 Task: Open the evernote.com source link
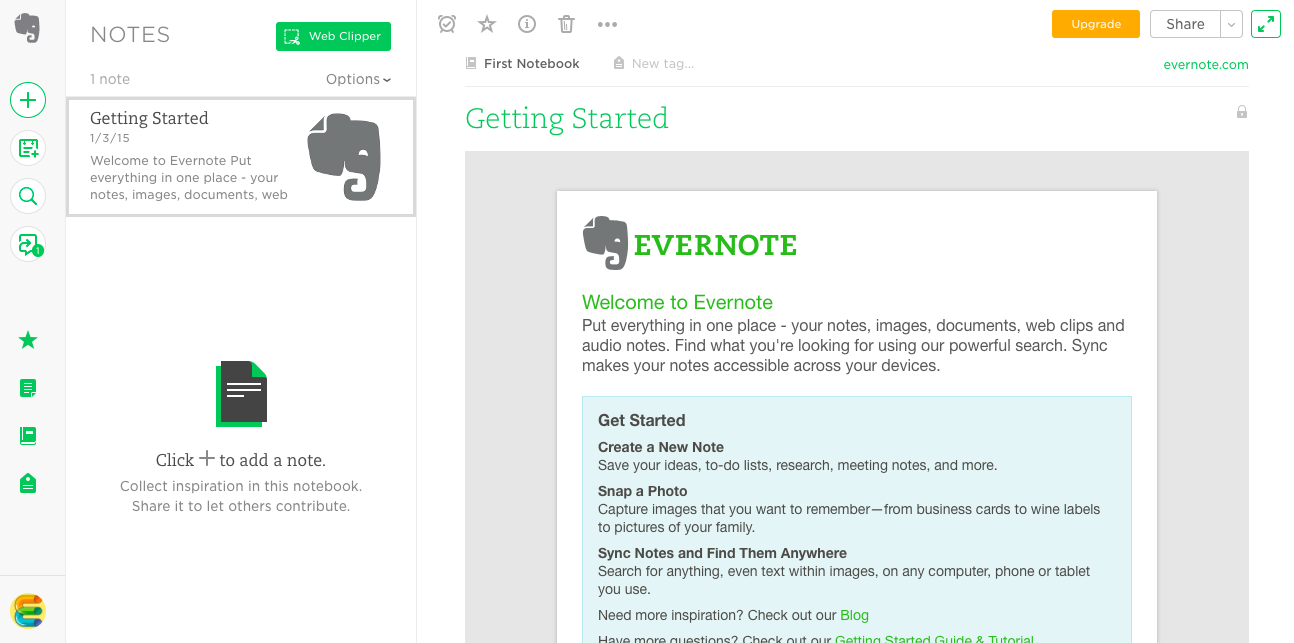point(1206,65)
